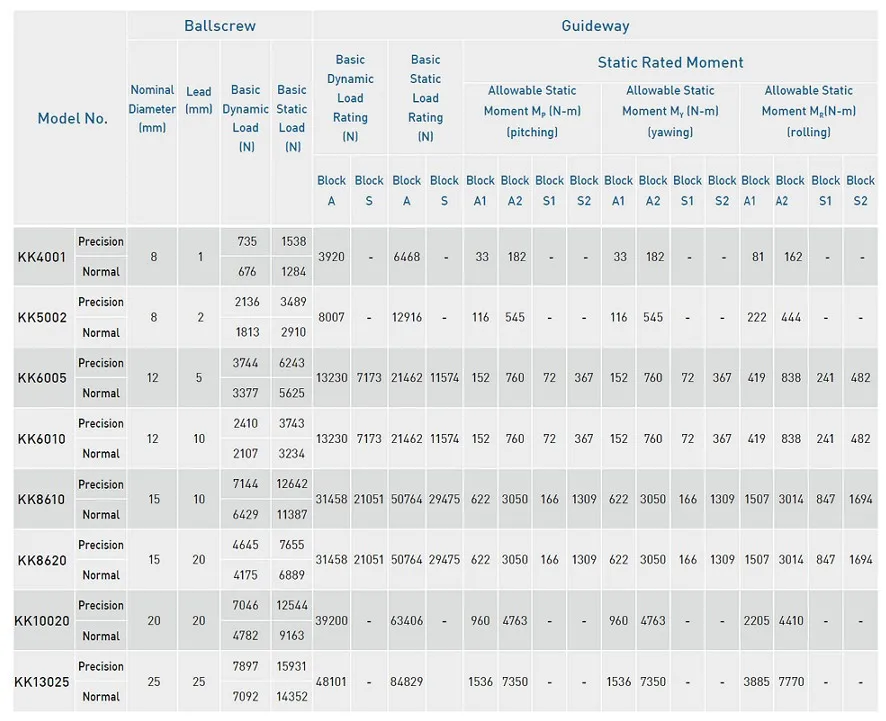Screen dimensions: 886x721
Task: Click the value 7144
Action: (245, 484)
